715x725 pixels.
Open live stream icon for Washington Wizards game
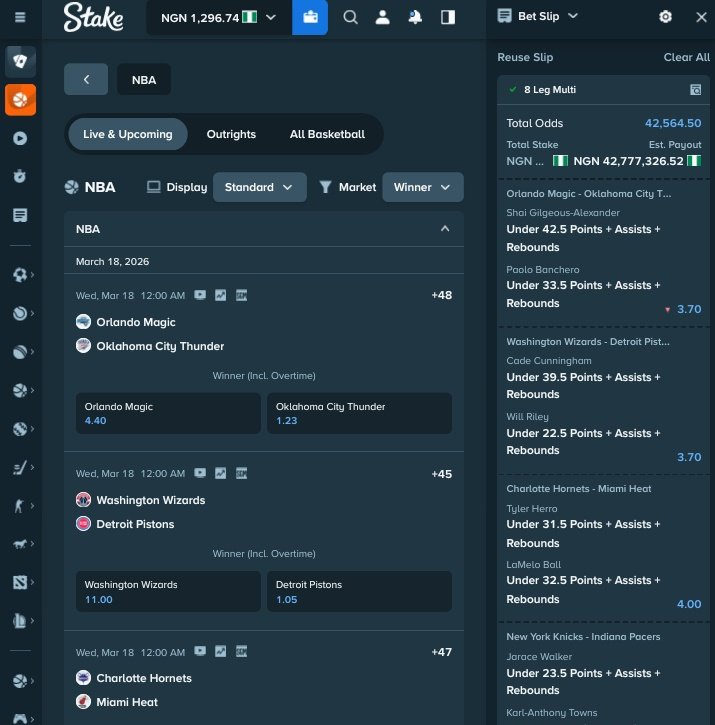200,473
